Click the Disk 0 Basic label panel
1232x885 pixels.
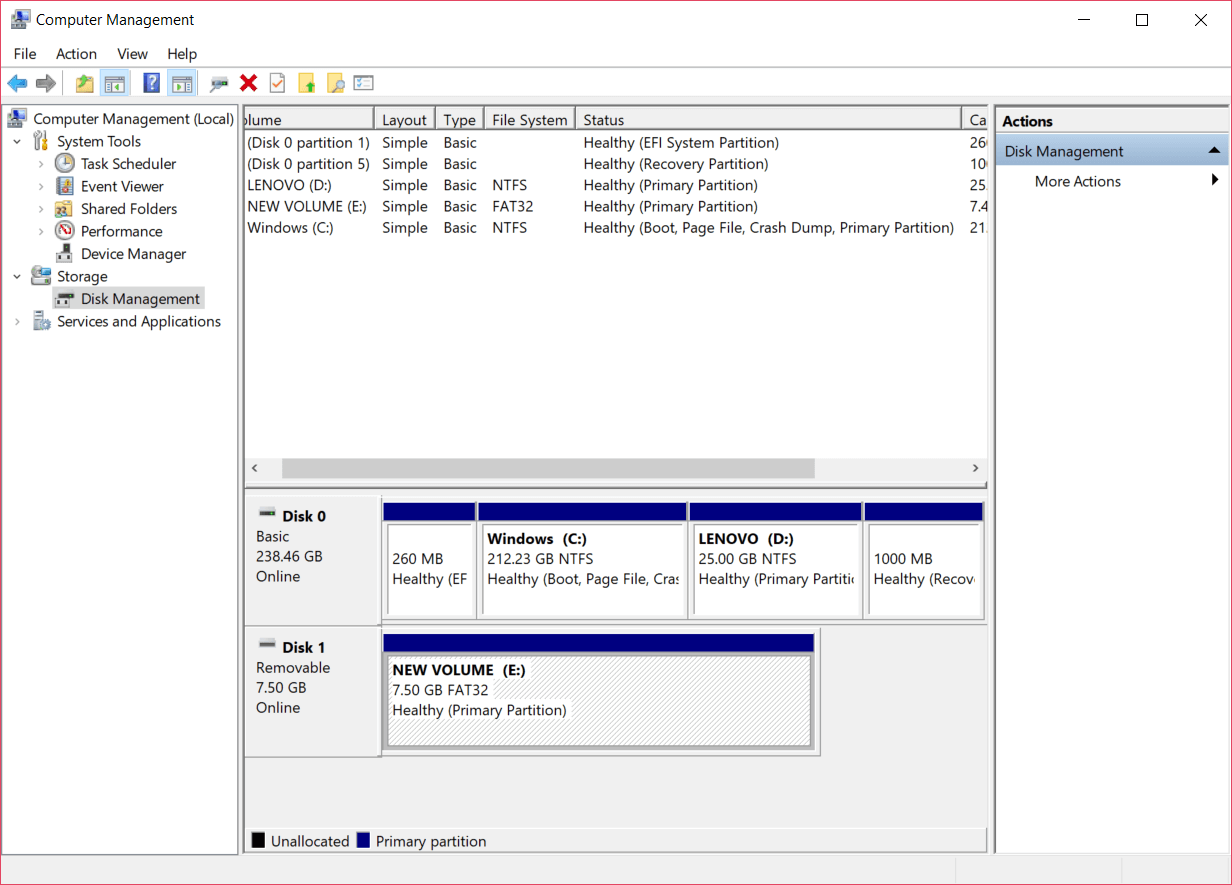click(312, 560)
